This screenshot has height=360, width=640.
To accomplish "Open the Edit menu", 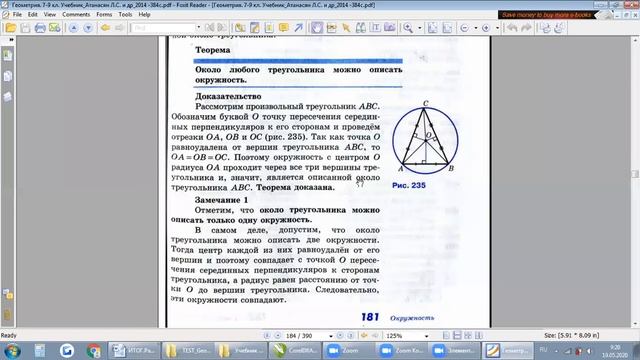I will click(x=33, y=14).
